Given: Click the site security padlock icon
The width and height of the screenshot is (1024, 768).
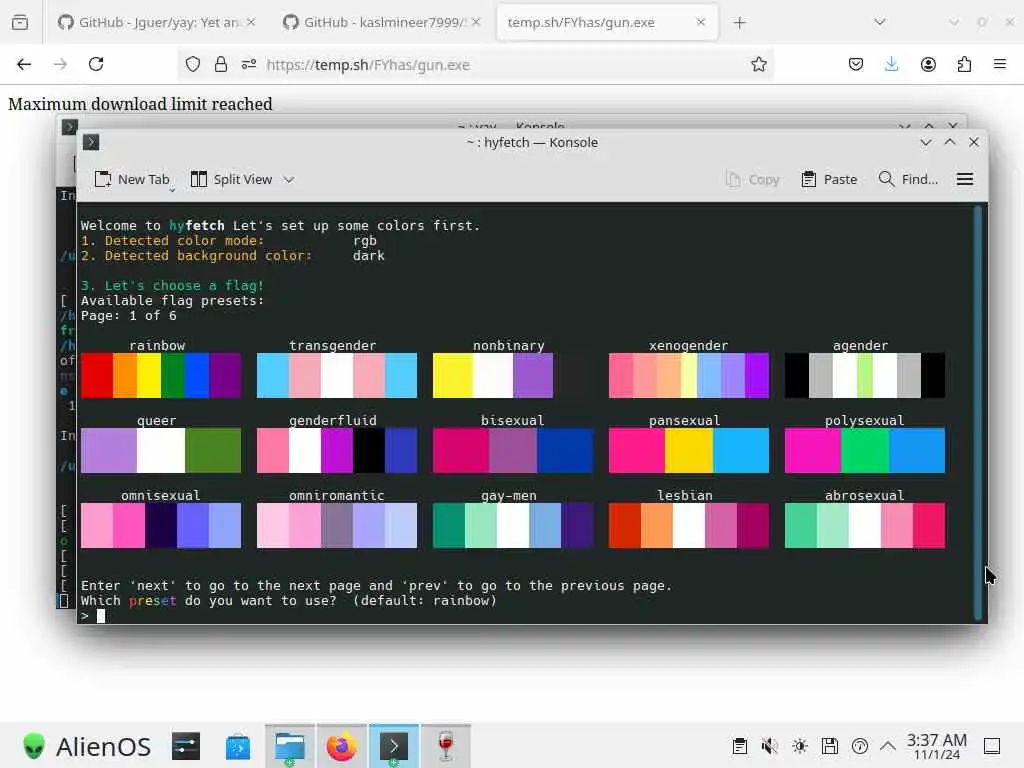Looking at the screenshot, I should (221, 64).
